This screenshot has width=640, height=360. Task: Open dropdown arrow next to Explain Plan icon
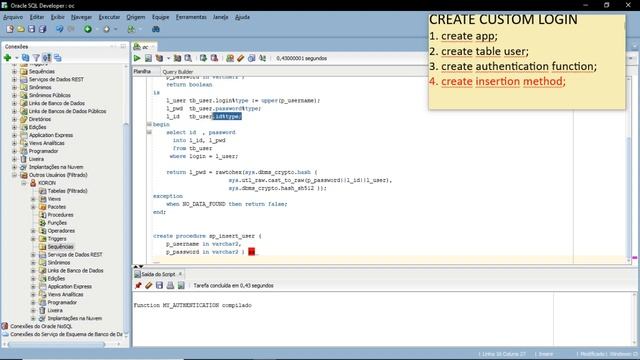168,58
